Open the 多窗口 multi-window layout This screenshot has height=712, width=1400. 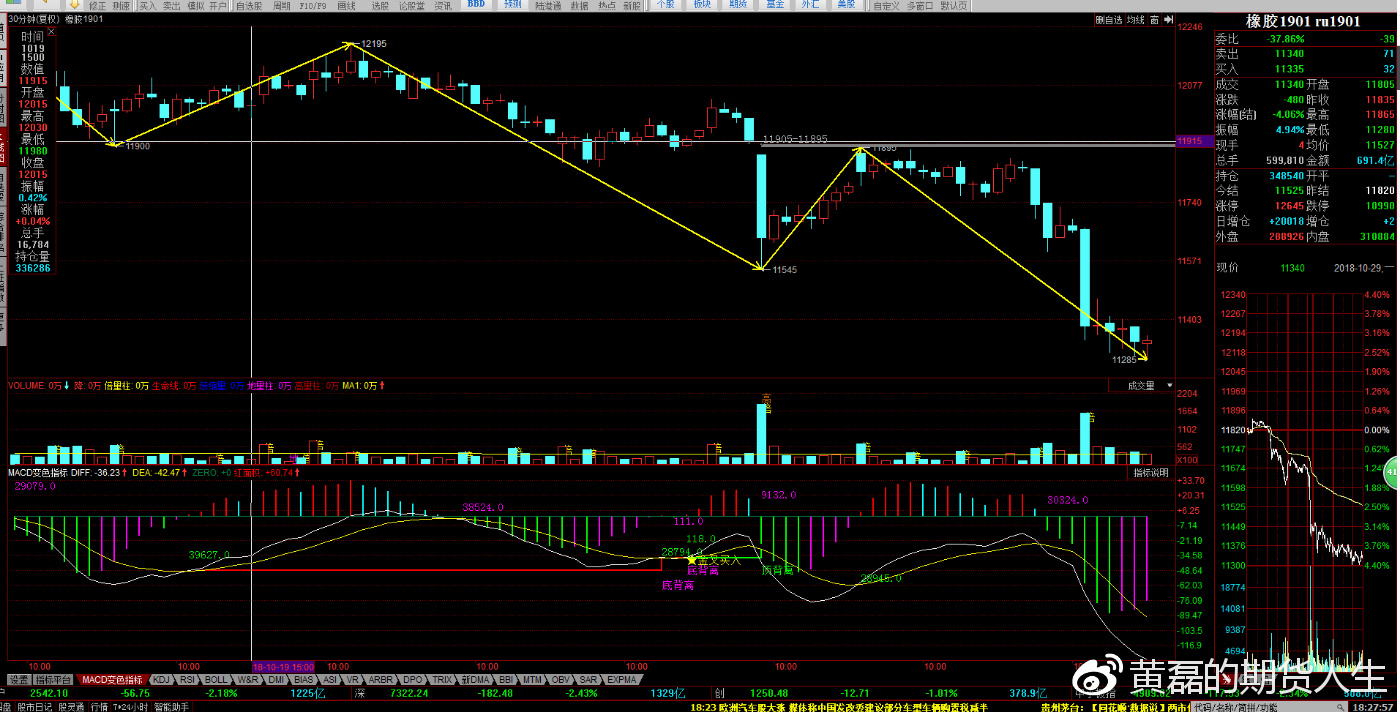pyautogui.click(x=920, y=5)
